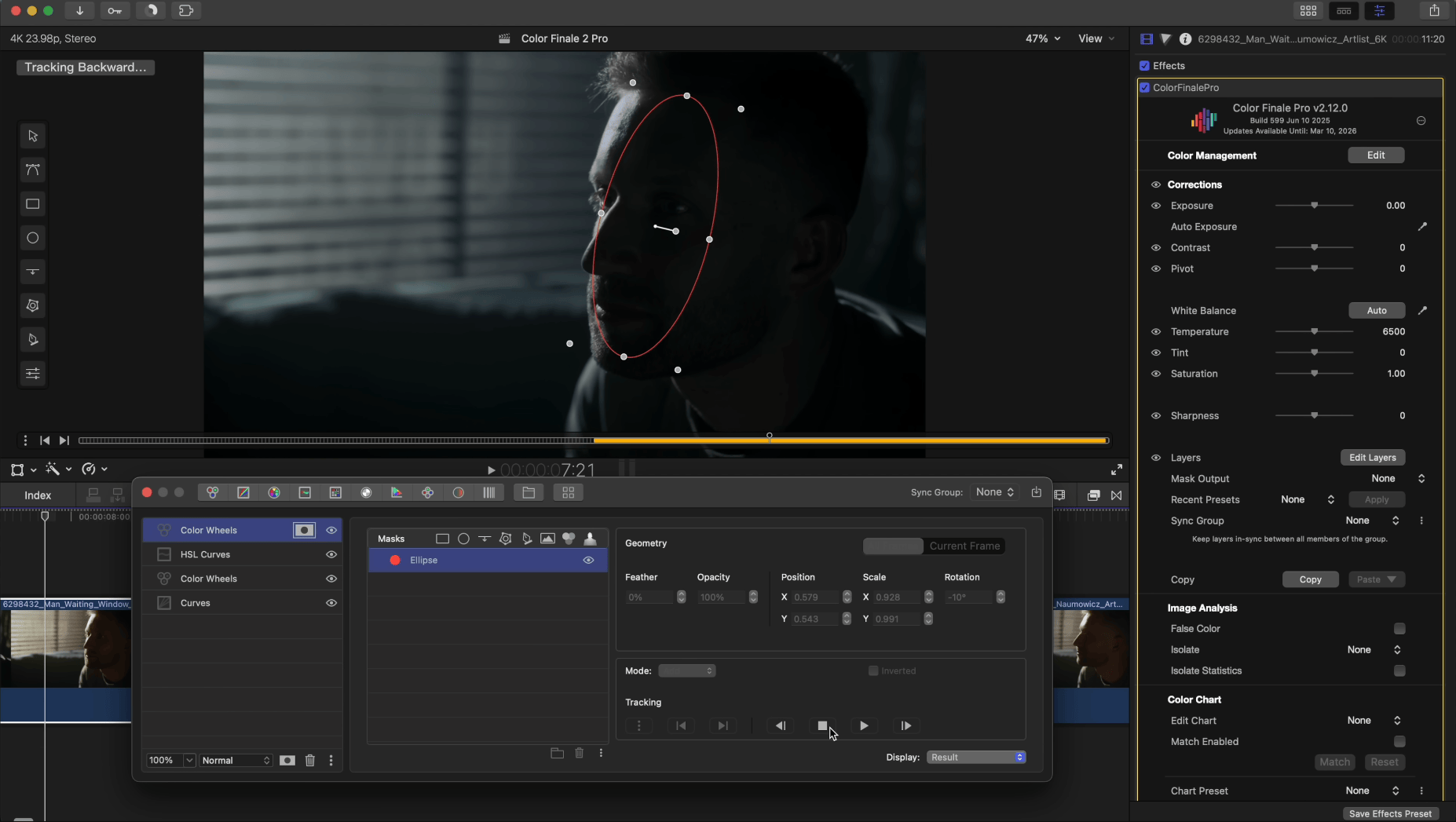Pick the ellipse mask tool in the viewer toolbar
Image resolution: width=1456 pixels, height=822 pixels.
[32, 238]
